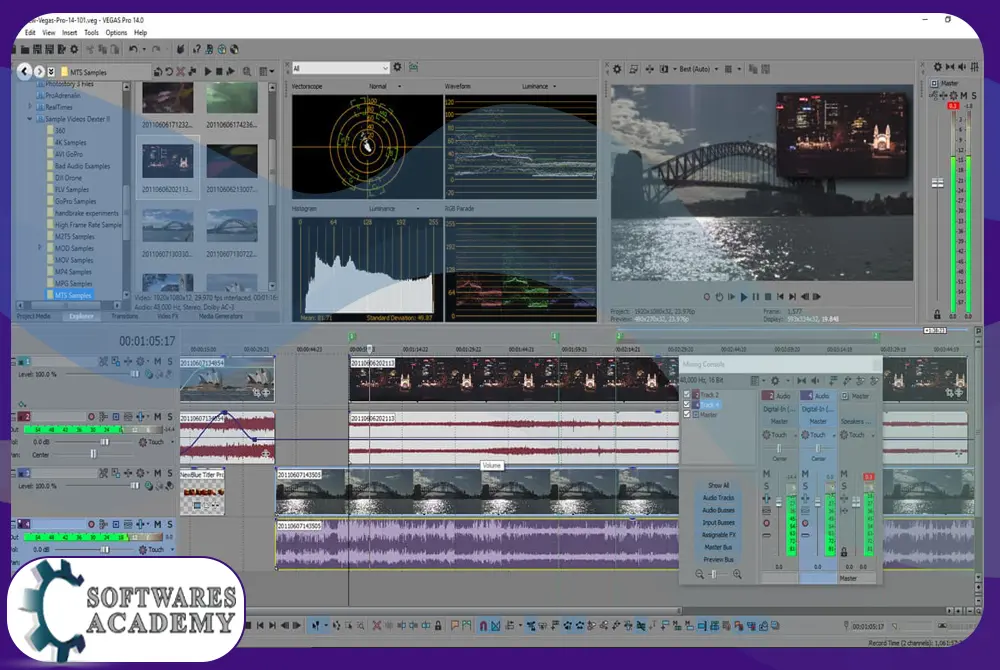Image resolution: width=1000 pixels, height=670 pixels.
Task: Click 'Audio Tracks' in Mixing Console
Action: click(x=718, y=498)
